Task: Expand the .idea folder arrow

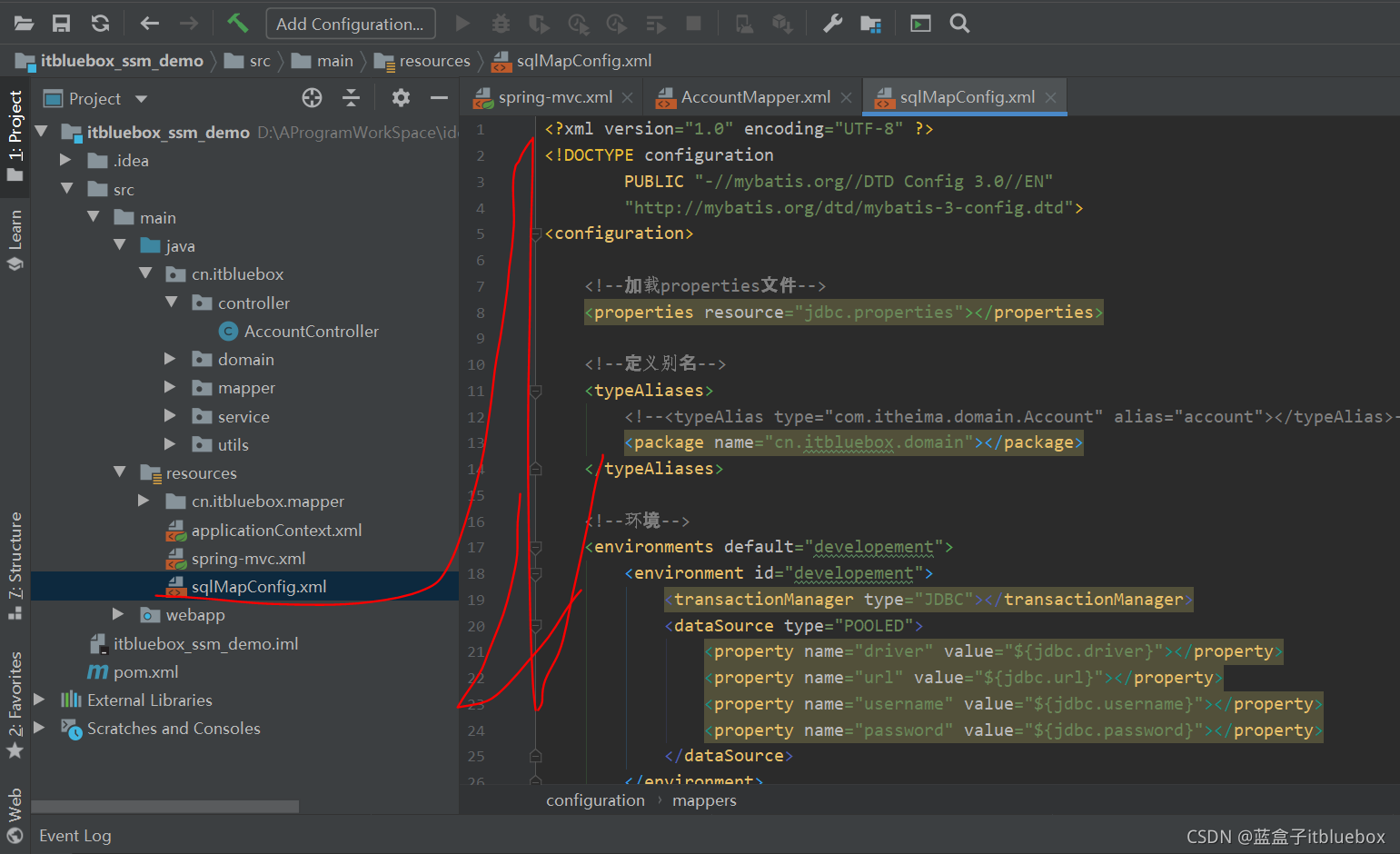Action: coord(65,160)
